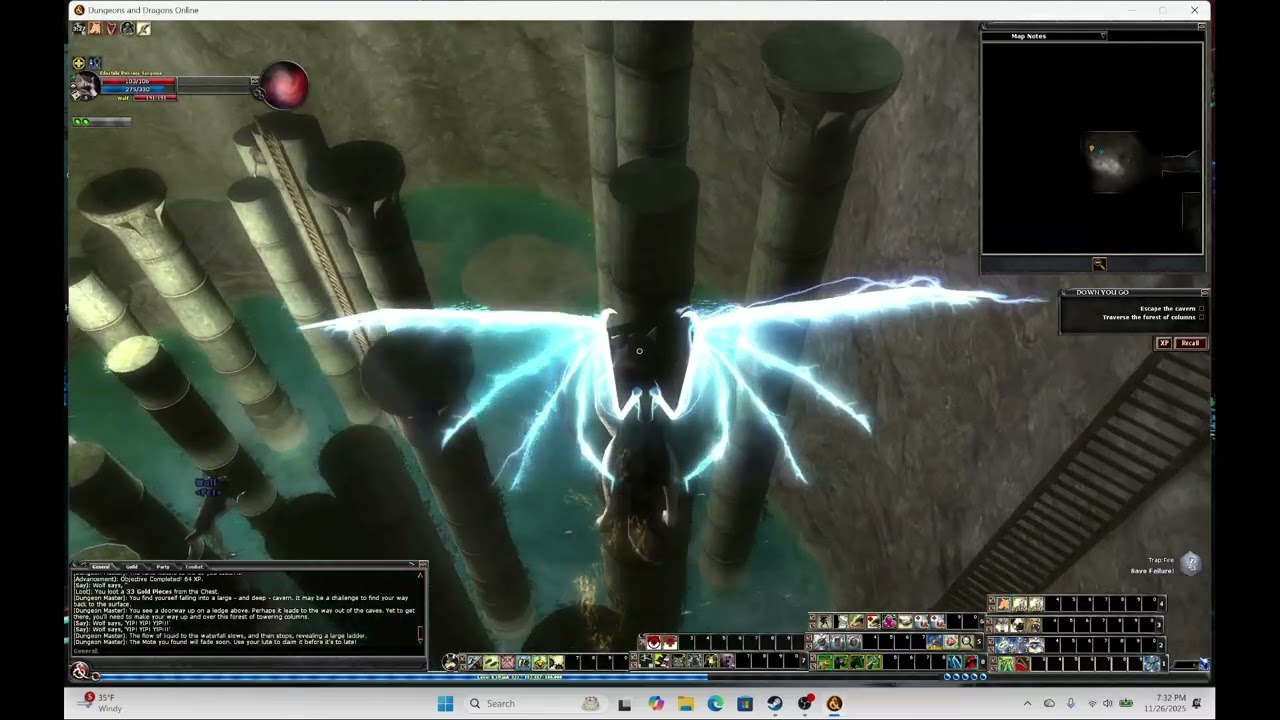Open File Explorer from the taskbar
Image resolution: width=1280 pixels, height=720 pixels.
[x=686, y=703]
